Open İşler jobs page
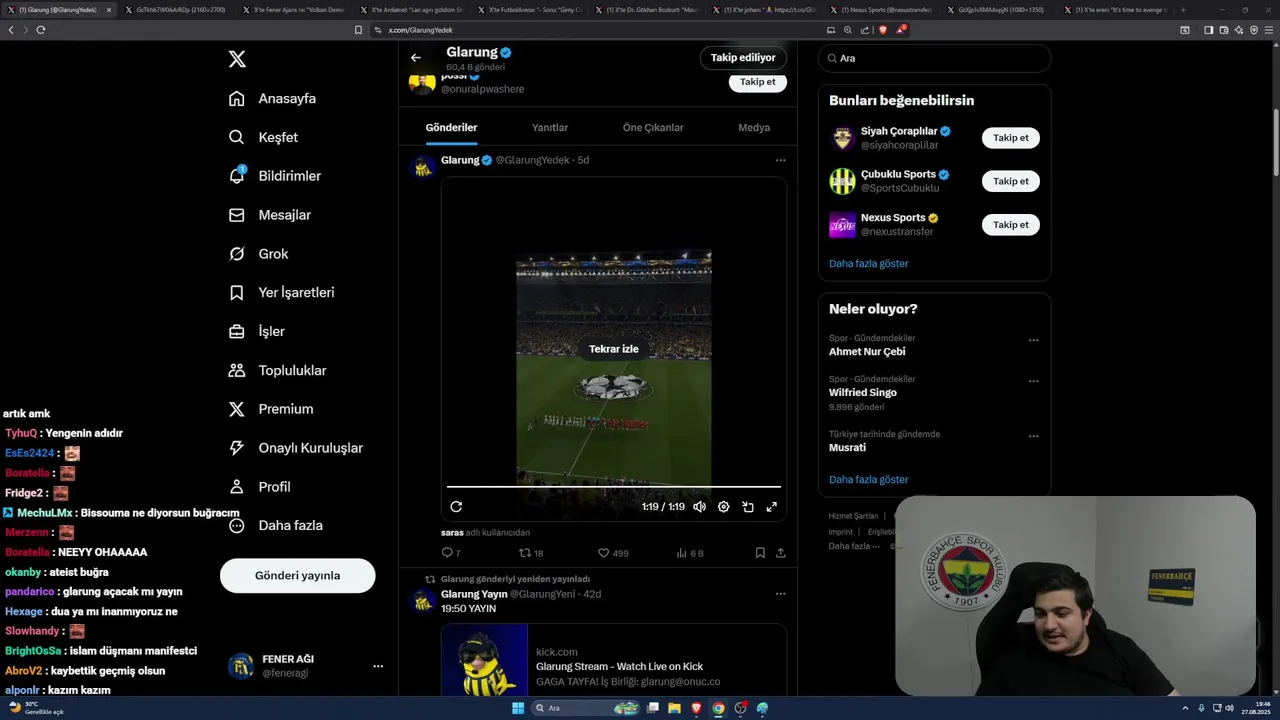Image resolution: width=1280 pixels, height=720 pixels. (x=256, y=331)
